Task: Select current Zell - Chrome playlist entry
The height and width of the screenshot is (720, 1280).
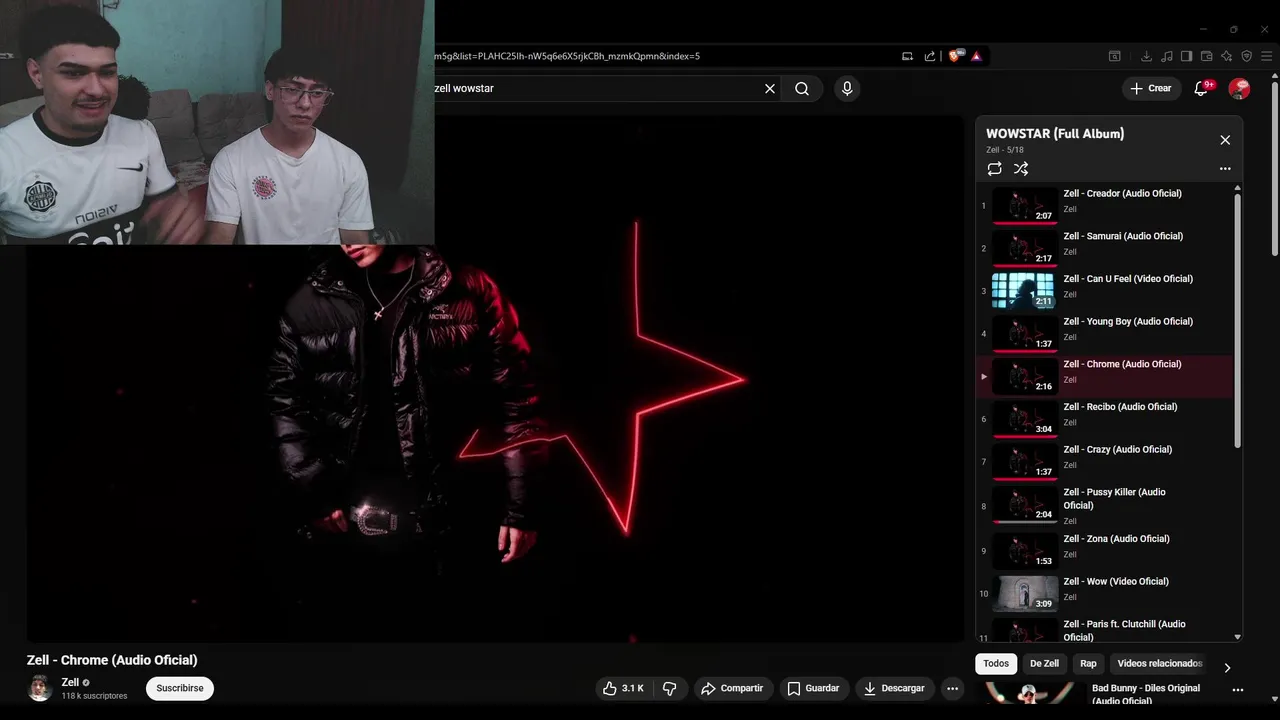Action: [x=1105, y=376]
